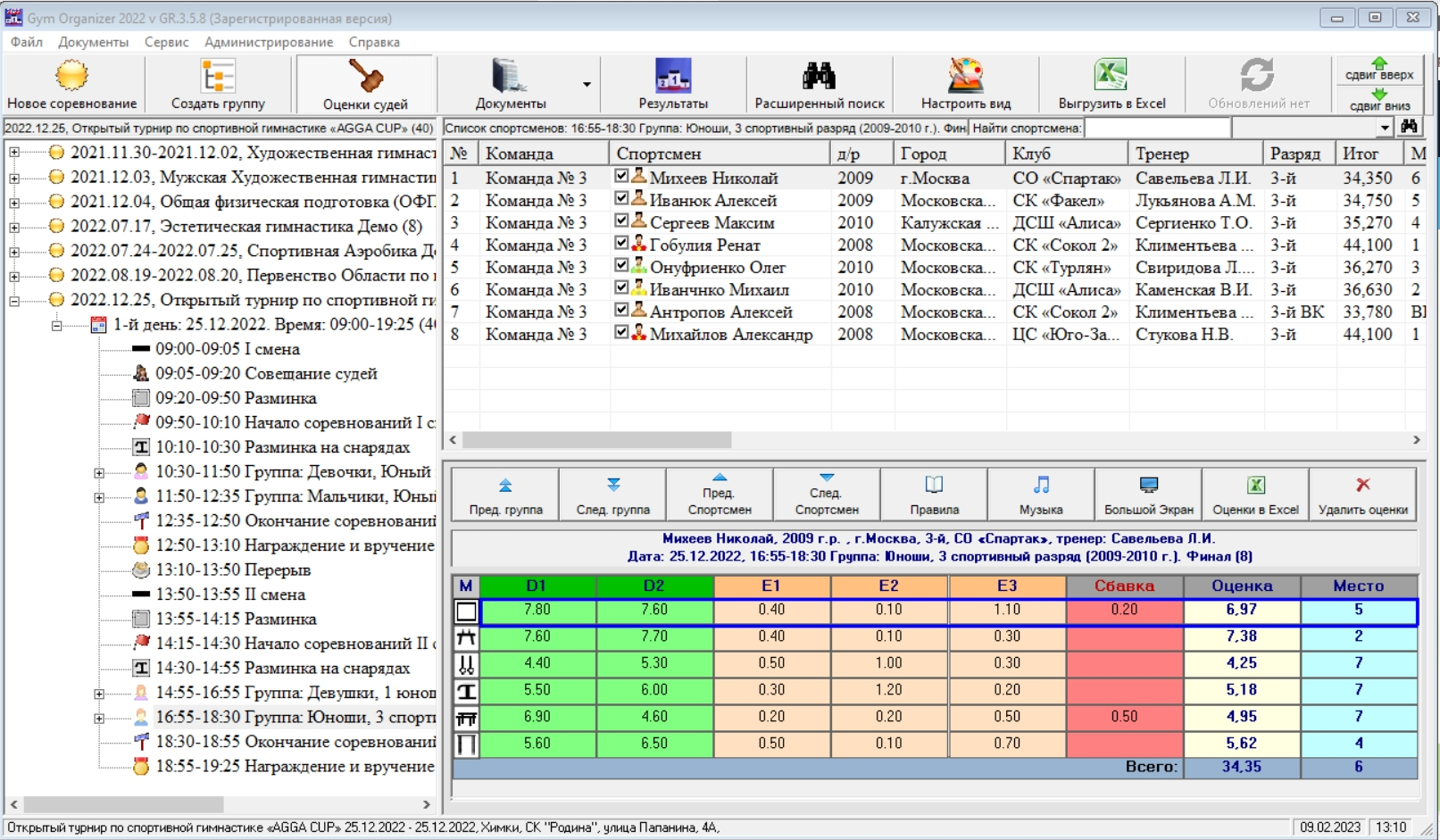Open the Большой Экран monitor icon
The height and width of the screenshot is (840, 1440).
(x=1148, y=486)
